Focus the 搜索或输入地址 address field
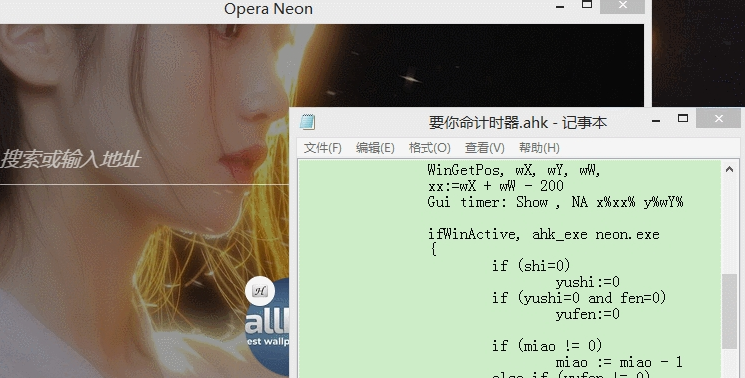 [x=143, y=160]
